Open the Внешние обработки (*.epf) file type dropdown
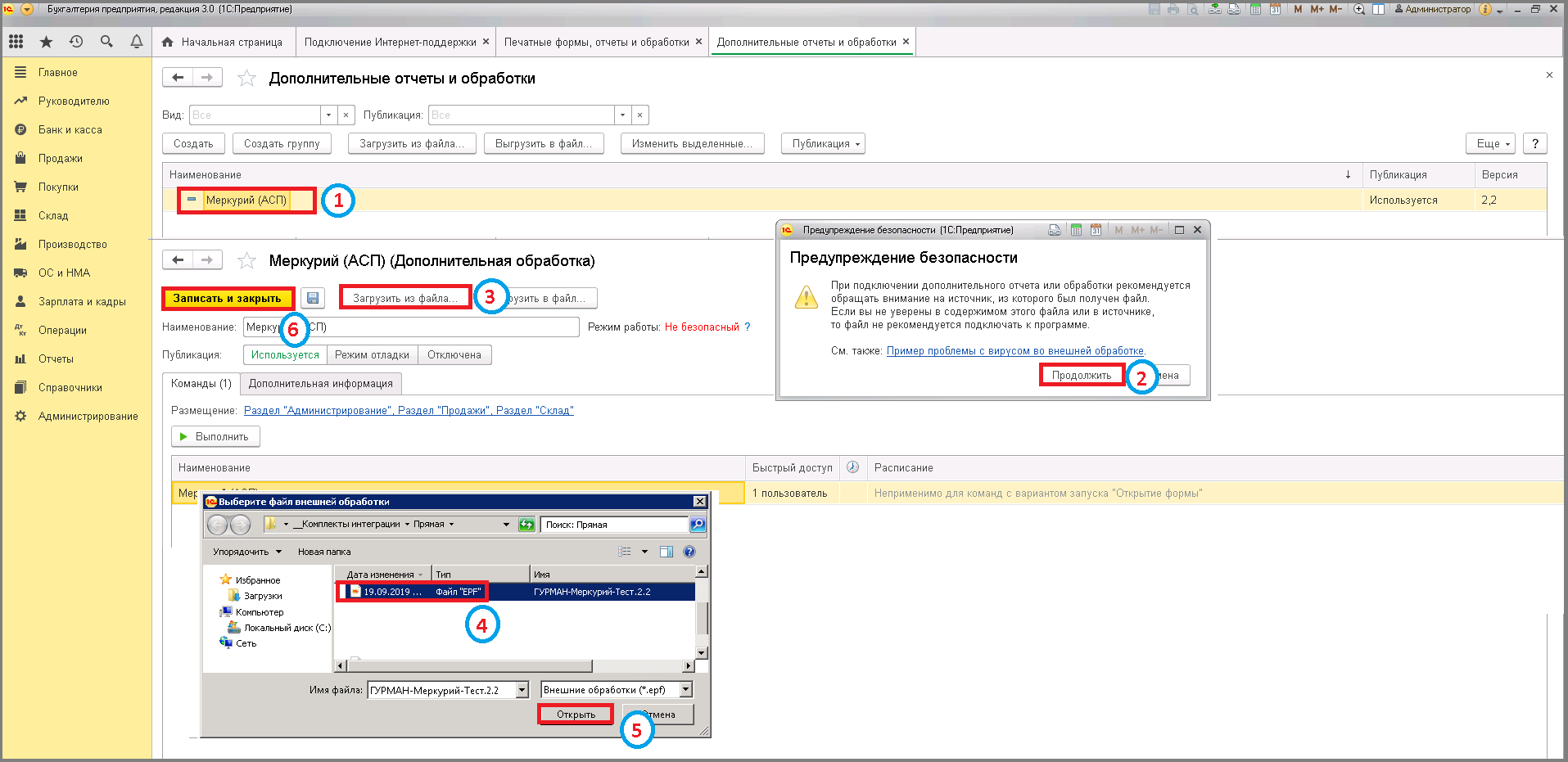This screenshot has height=762, width=1568. [686, 690]
